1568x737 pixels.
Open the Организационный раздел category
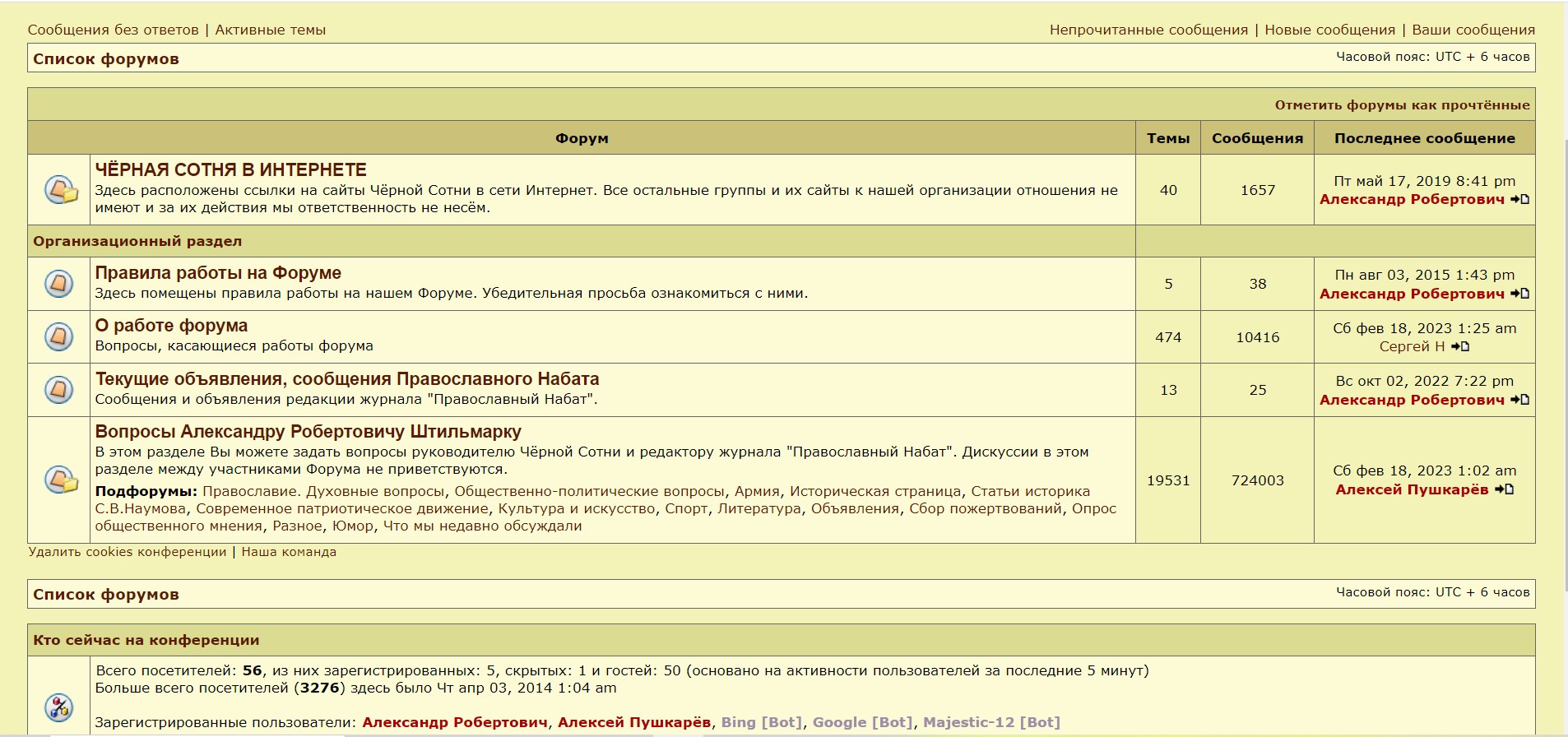coord(137,241)
